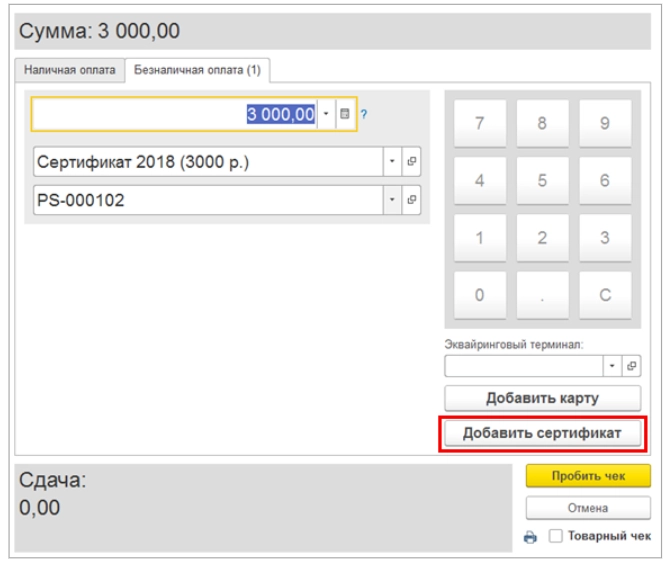Screen dimensions: 666x567
Task: Tap keypad digit 2
Action: [542, 238]
